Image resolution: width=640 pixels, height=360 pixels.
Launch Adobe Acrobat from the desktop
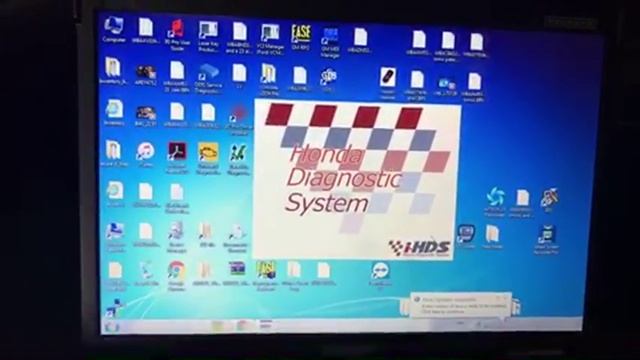pos(177,157)
